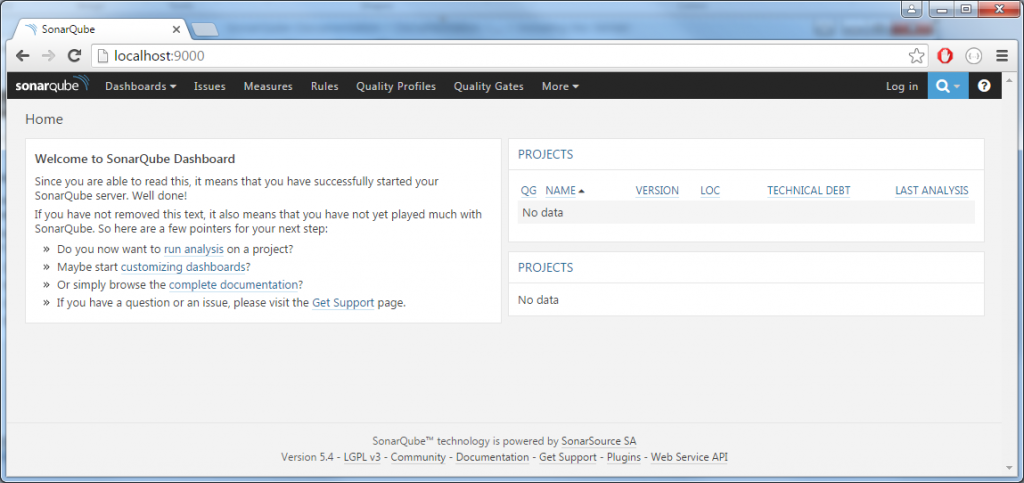
Task: Open Chrome hamburger menu
Action: (x=1002, y=56)
